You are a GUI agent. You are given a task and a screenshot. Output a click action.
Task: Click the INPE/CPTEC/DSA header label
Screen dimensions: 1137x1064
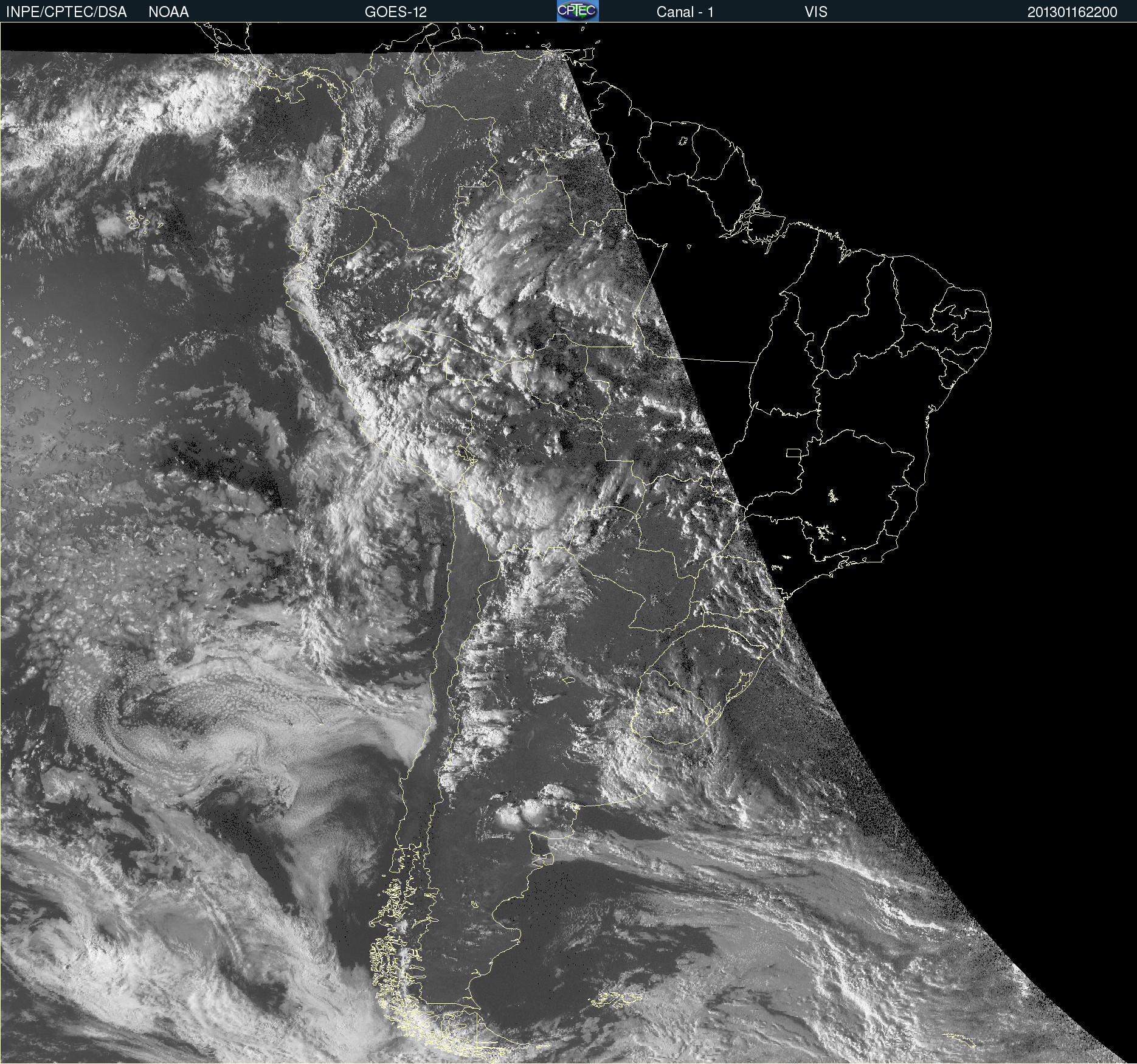[66, 12]
